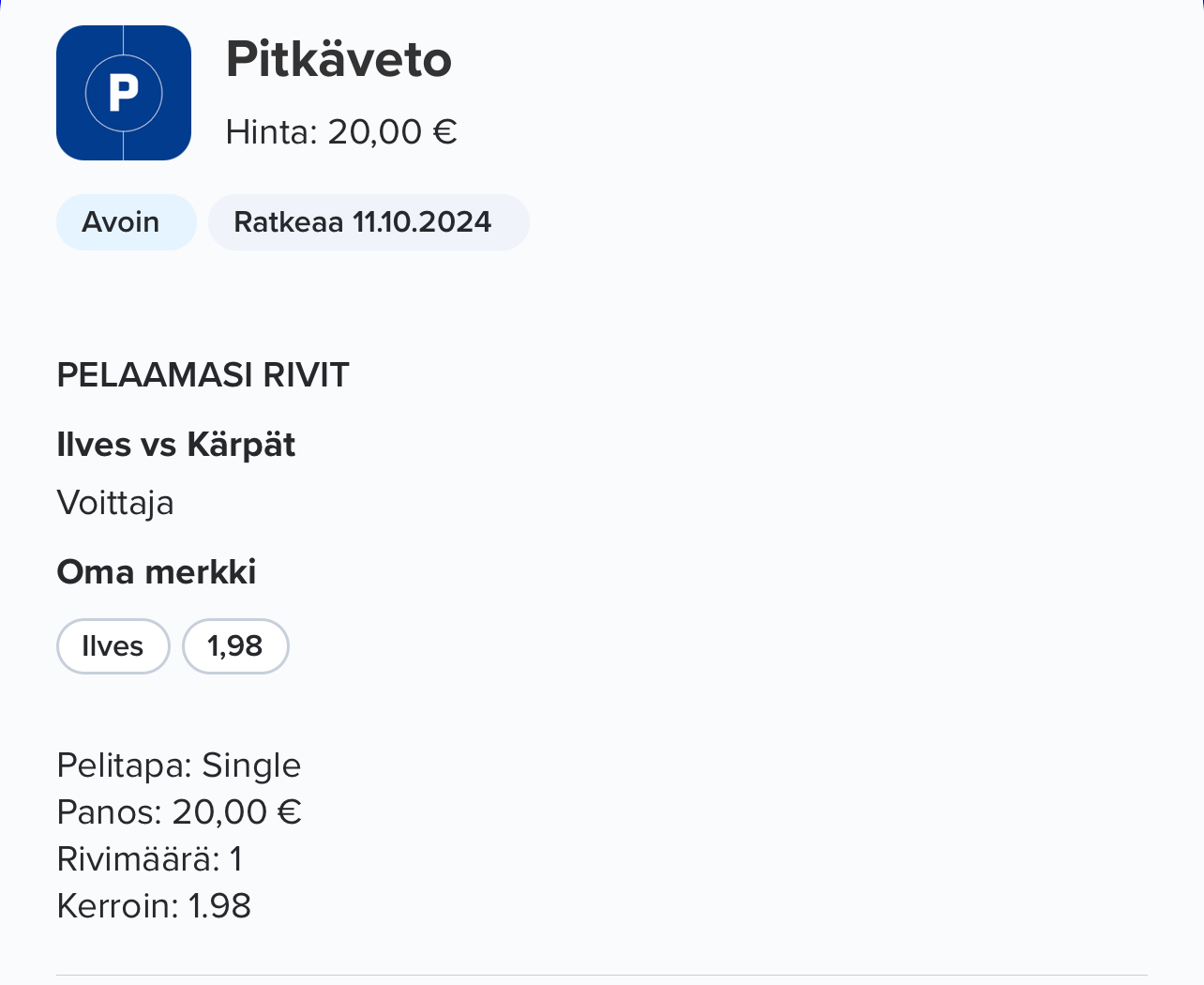This screenshot has width=1204, height=985.
Task: Click the Oma merkki label
Action: click(x=157, y=571)
